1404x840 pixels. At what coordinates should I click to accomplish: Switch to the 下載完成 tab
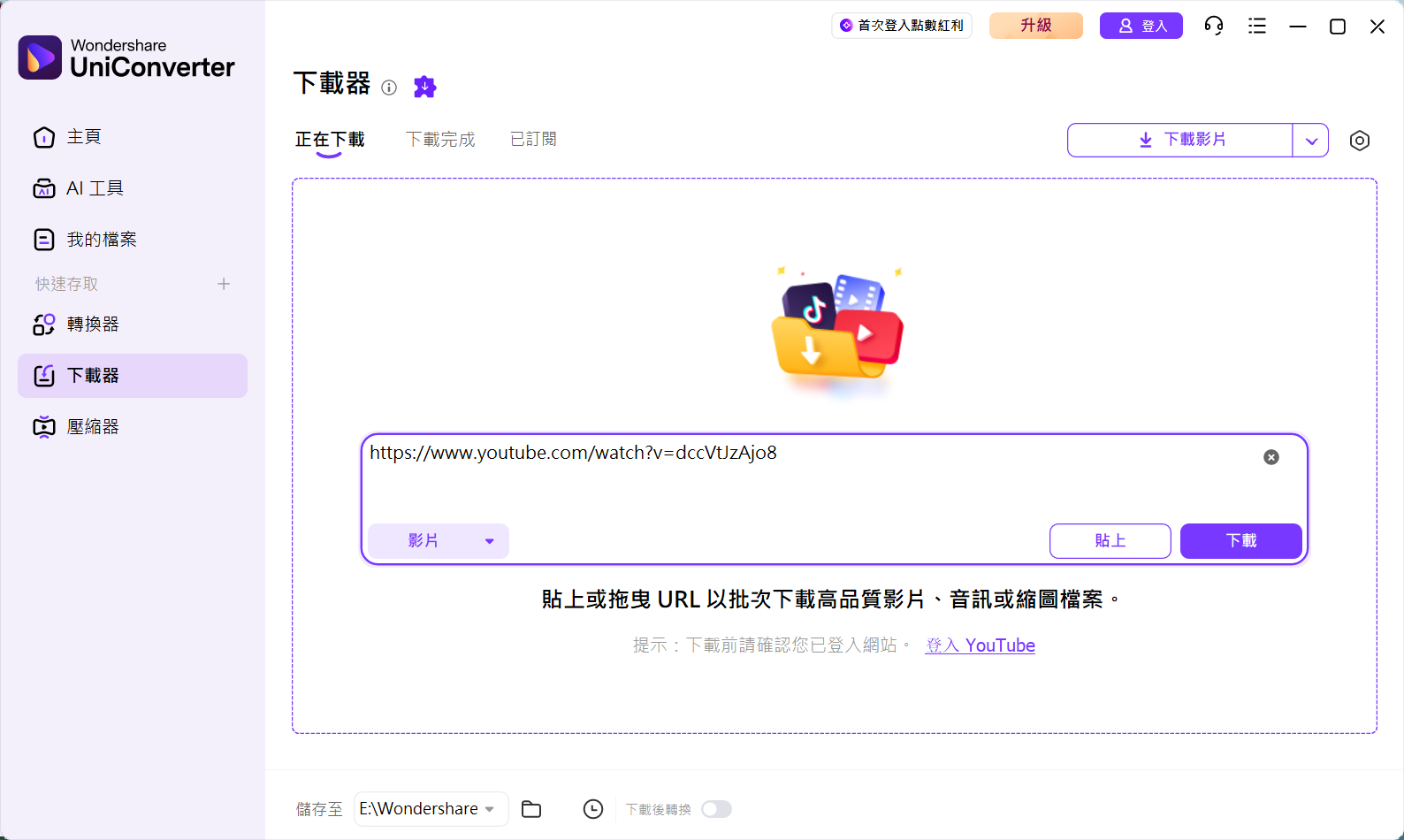[440, 140]
